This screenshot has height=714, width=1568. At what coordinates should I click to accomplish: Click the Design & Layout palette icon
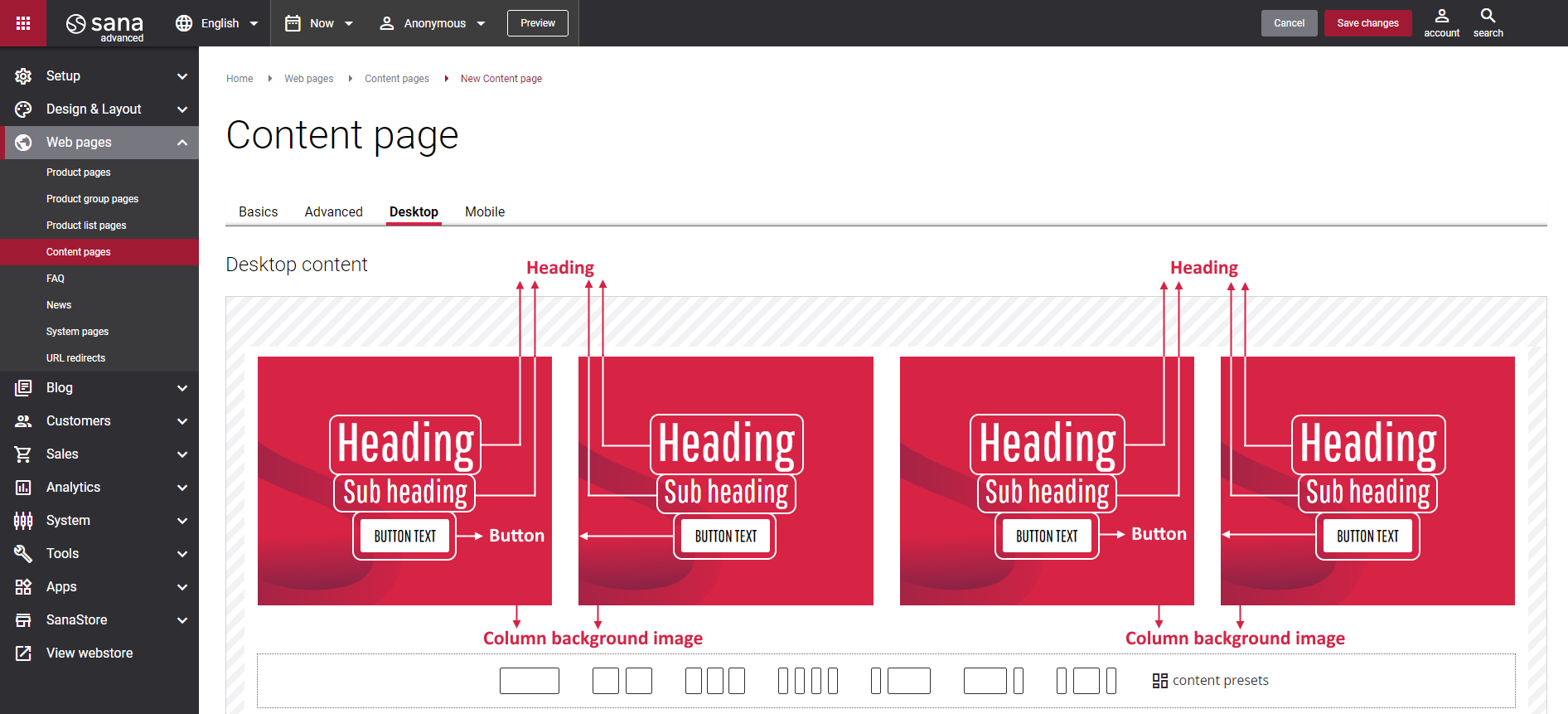click(23, 109)
